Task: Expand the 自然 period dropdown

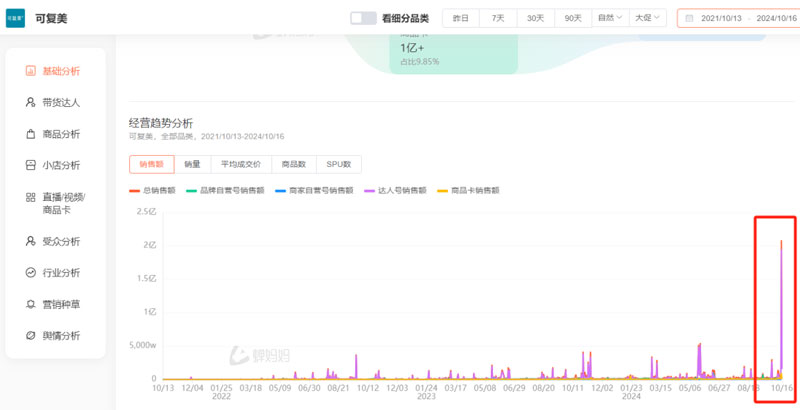Action: coord(609,18)
